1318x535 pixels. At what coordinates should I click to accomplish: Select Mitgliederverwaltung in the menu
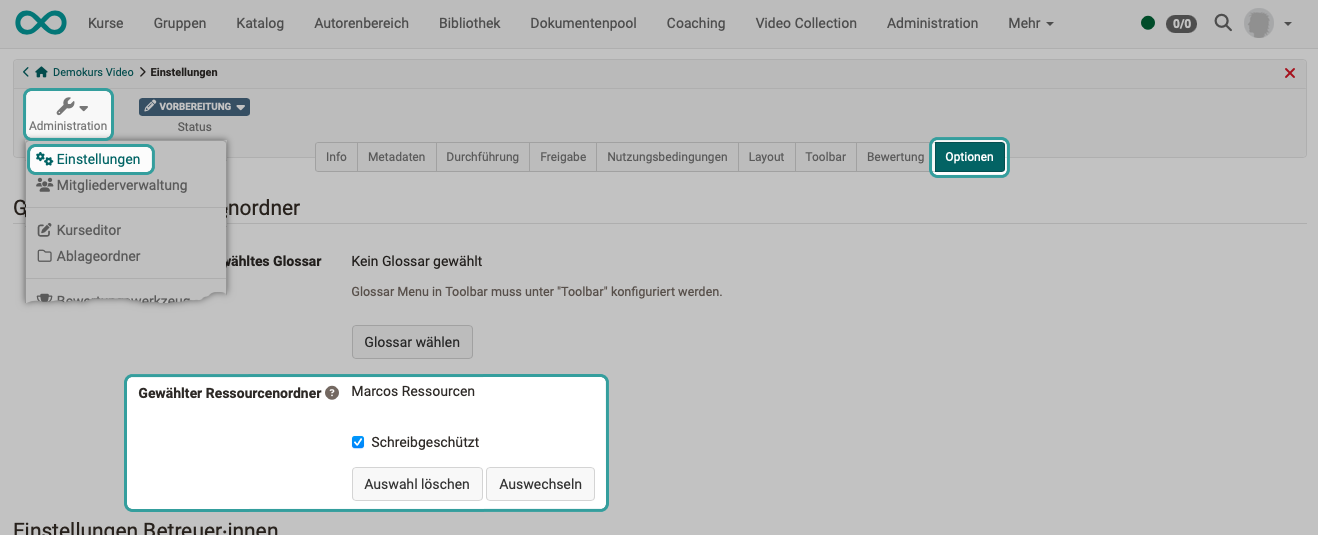coord(111,185)
